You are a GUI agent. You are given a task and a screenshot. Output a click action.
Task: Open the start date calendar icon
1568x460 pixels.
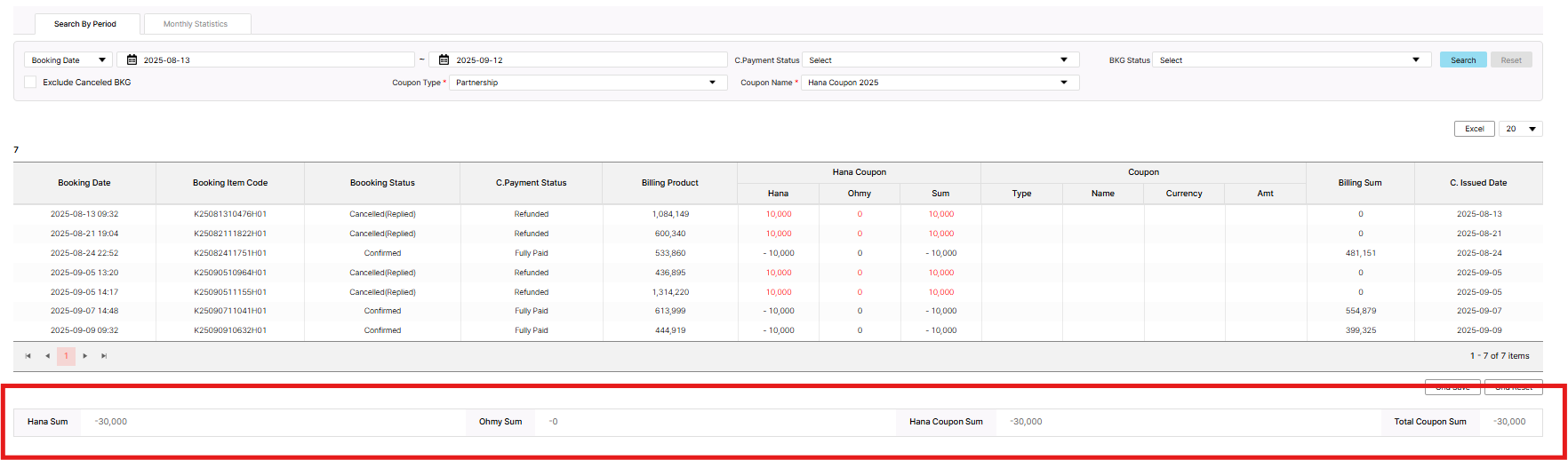tap(132, 60)
